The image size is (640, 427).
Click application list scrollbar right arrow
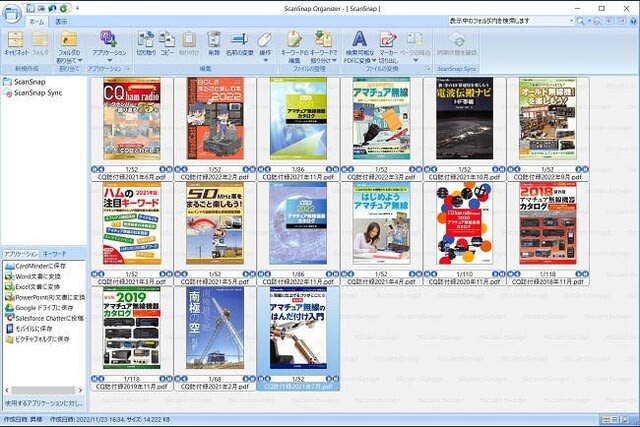(80, 390)
